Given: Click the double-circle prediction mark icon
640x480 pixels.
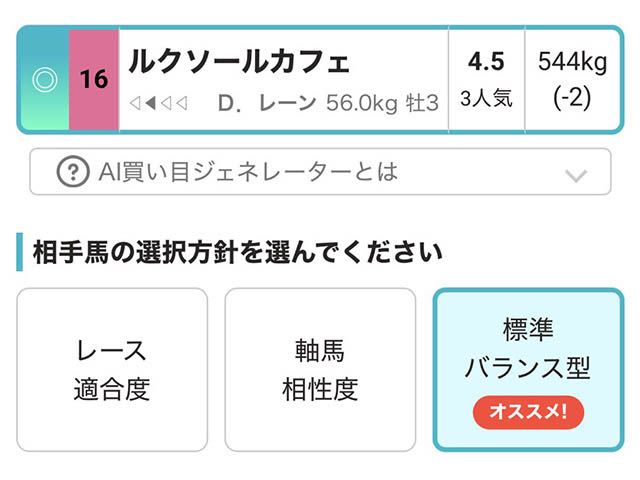Looking at the screenshot, I should [44, 80].
